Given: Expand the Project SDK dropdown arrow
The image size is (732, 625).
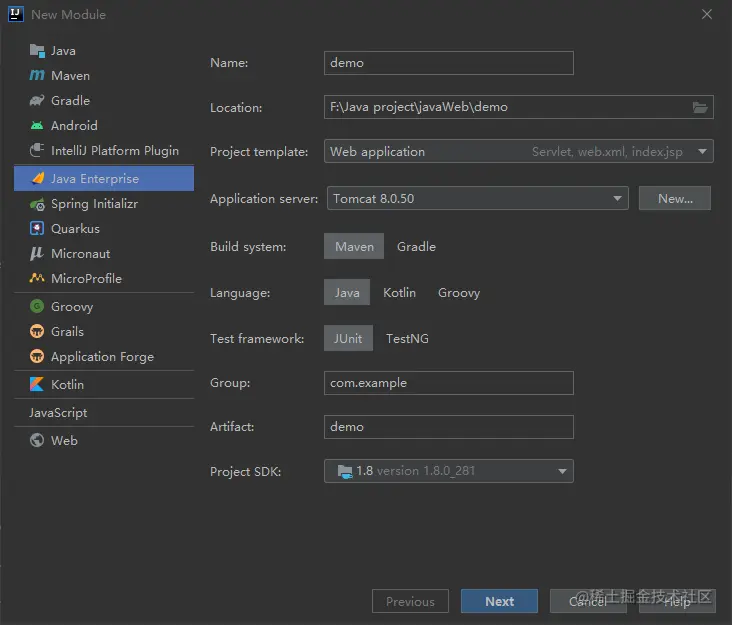Looking at the screenshot, I should click(x=562, y=471).
